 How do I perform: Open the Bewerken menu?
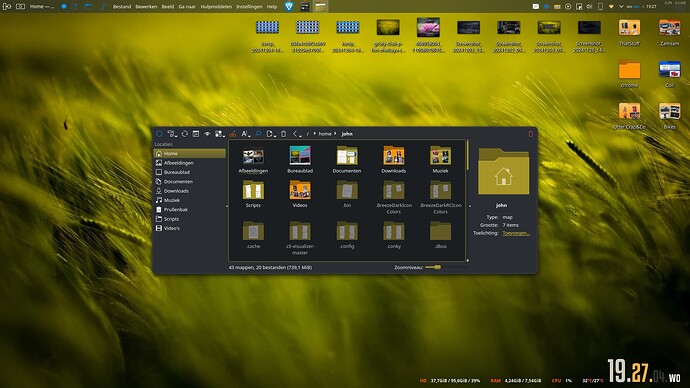pos(146,7)
